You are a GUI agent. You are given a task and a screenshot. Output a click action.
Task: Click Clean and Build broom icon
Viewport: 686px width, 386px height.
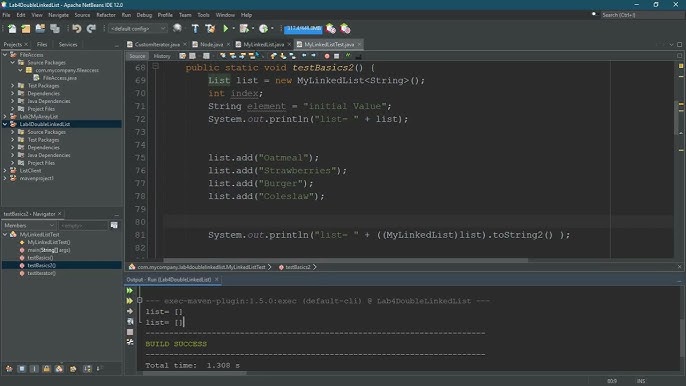210,28
